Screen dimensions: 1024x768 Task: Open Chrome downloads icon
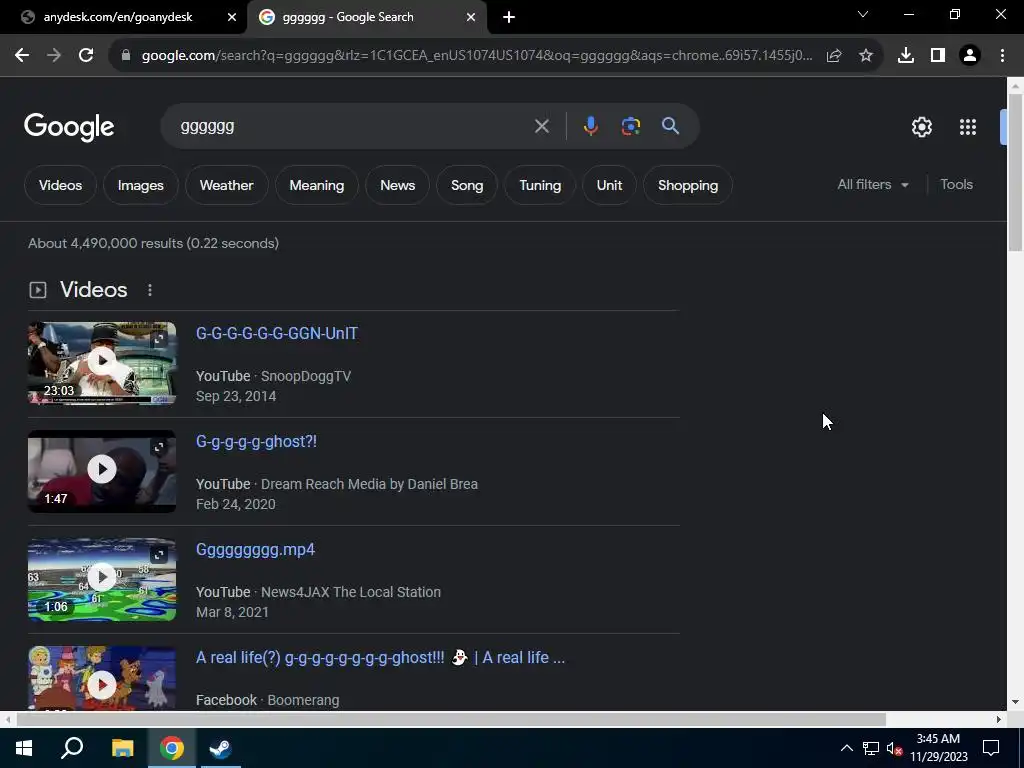(906, 56)
